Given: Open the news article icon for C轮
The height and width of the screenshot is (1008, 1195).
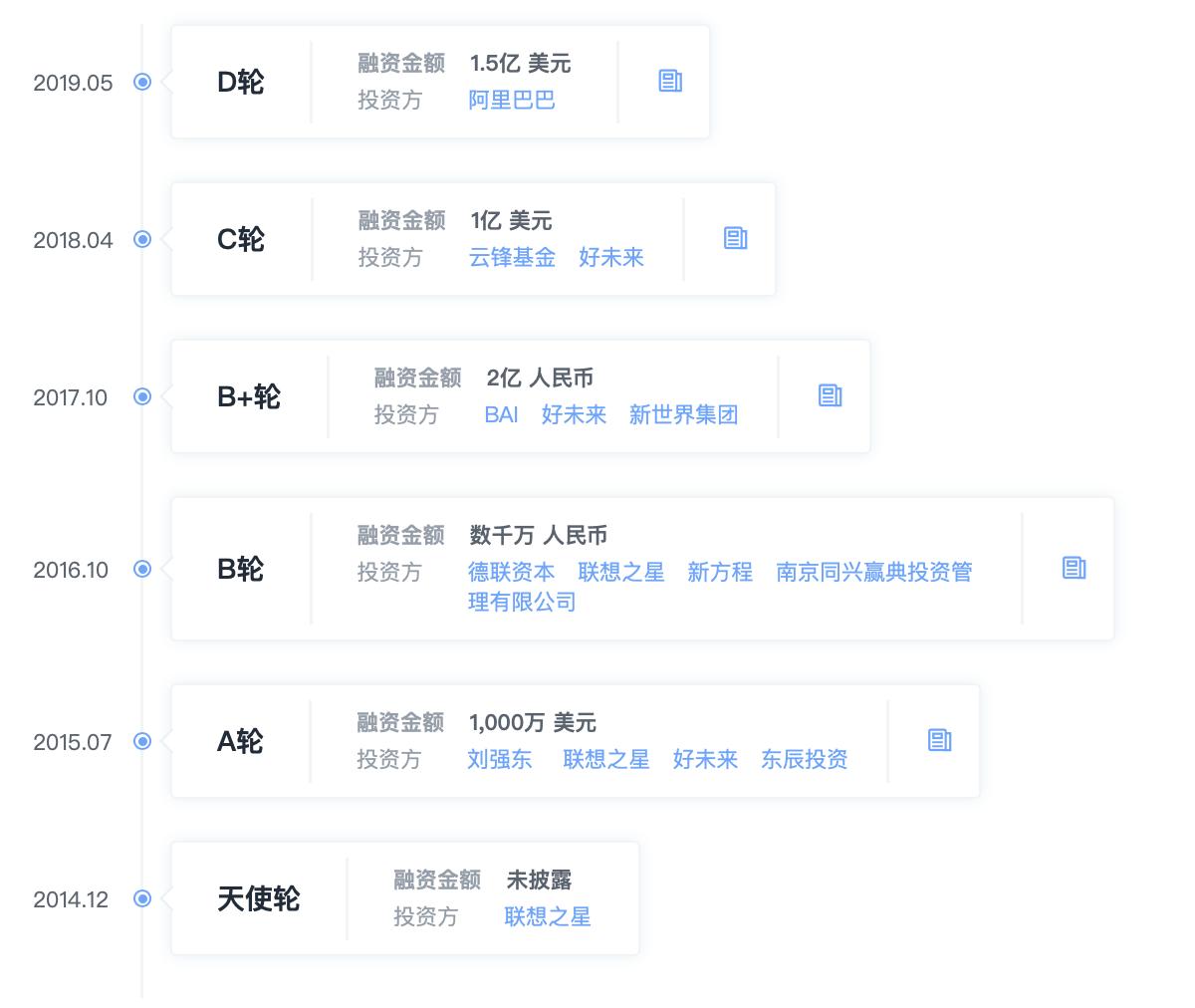Looking at the screenshot, I should (x=736, y=238).
